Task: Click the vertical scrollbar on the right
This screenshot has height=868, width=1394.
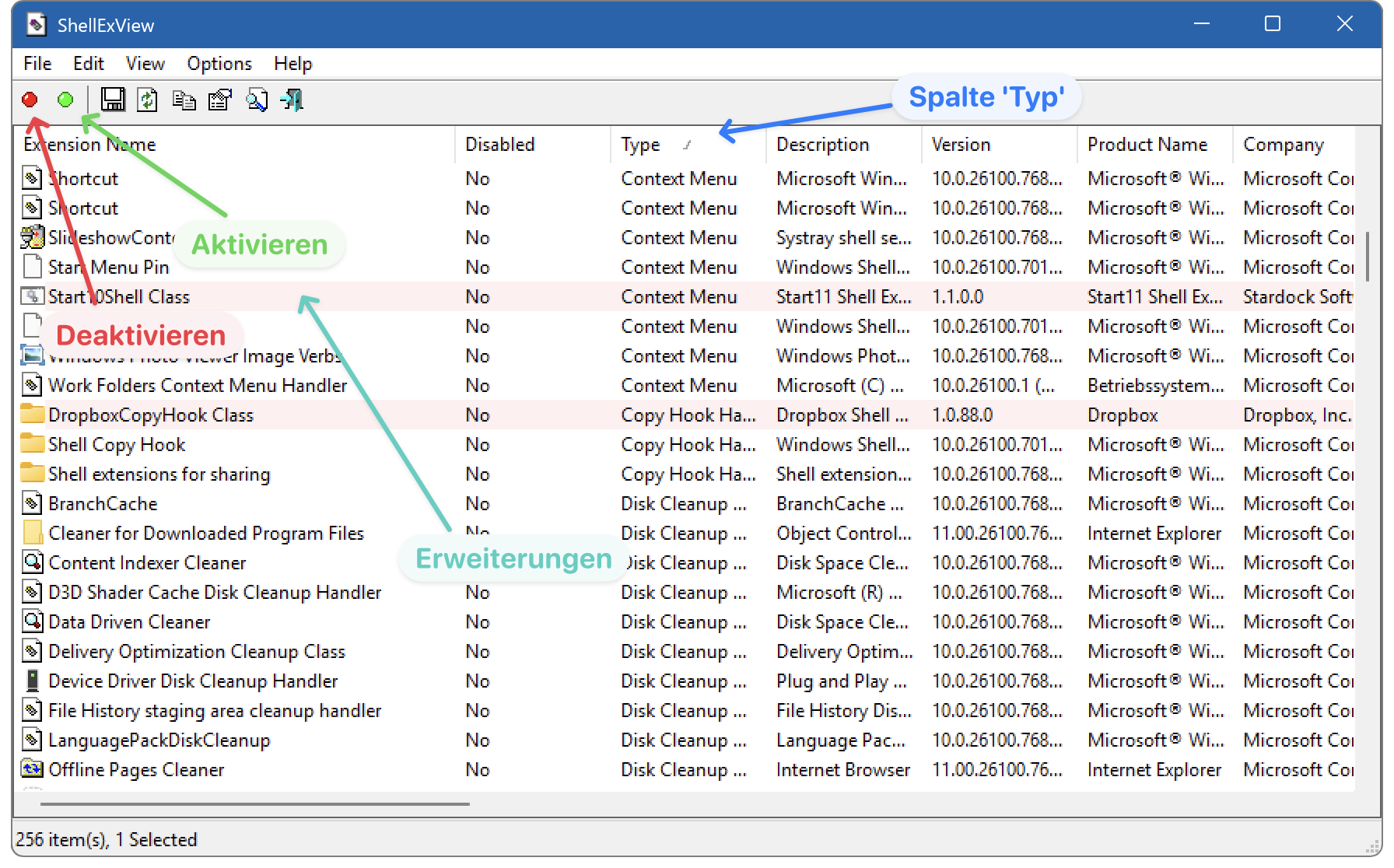Action: tap(1368, 257)
